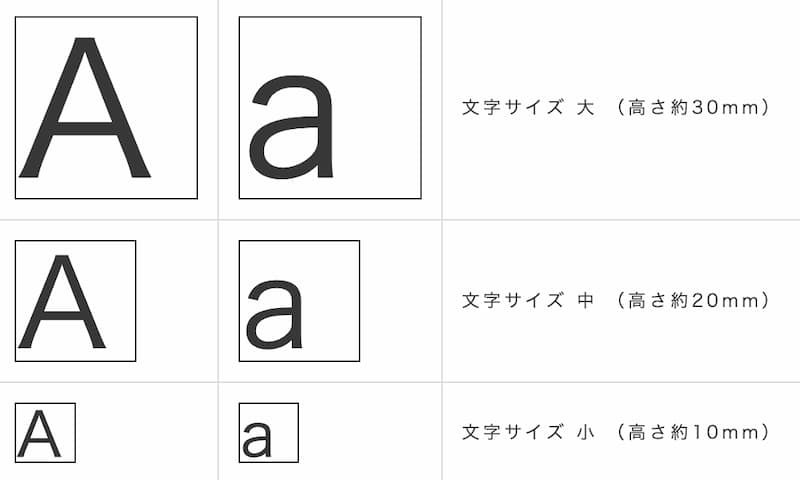Click the 文字サイズ 小 (高さ約10mm) label
Screen dimensions: 800x480
[615, 432]
